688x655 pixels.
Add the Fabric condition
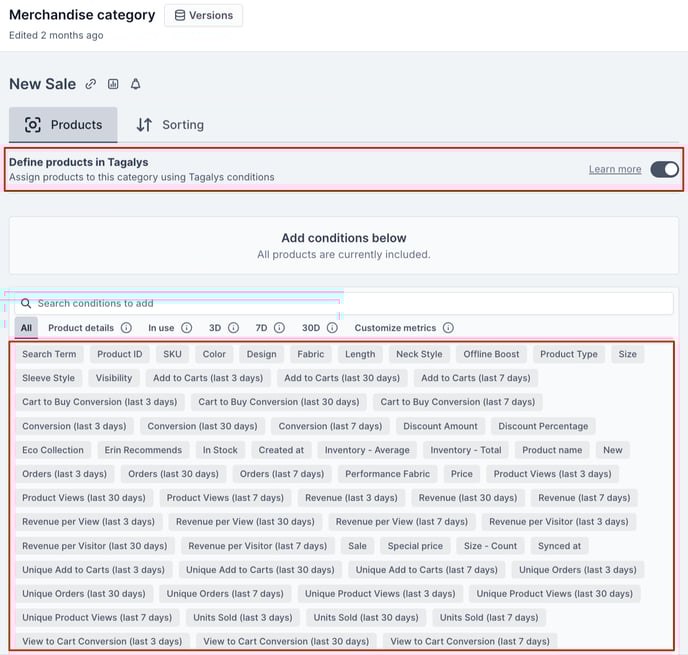[x=311, y=354]
